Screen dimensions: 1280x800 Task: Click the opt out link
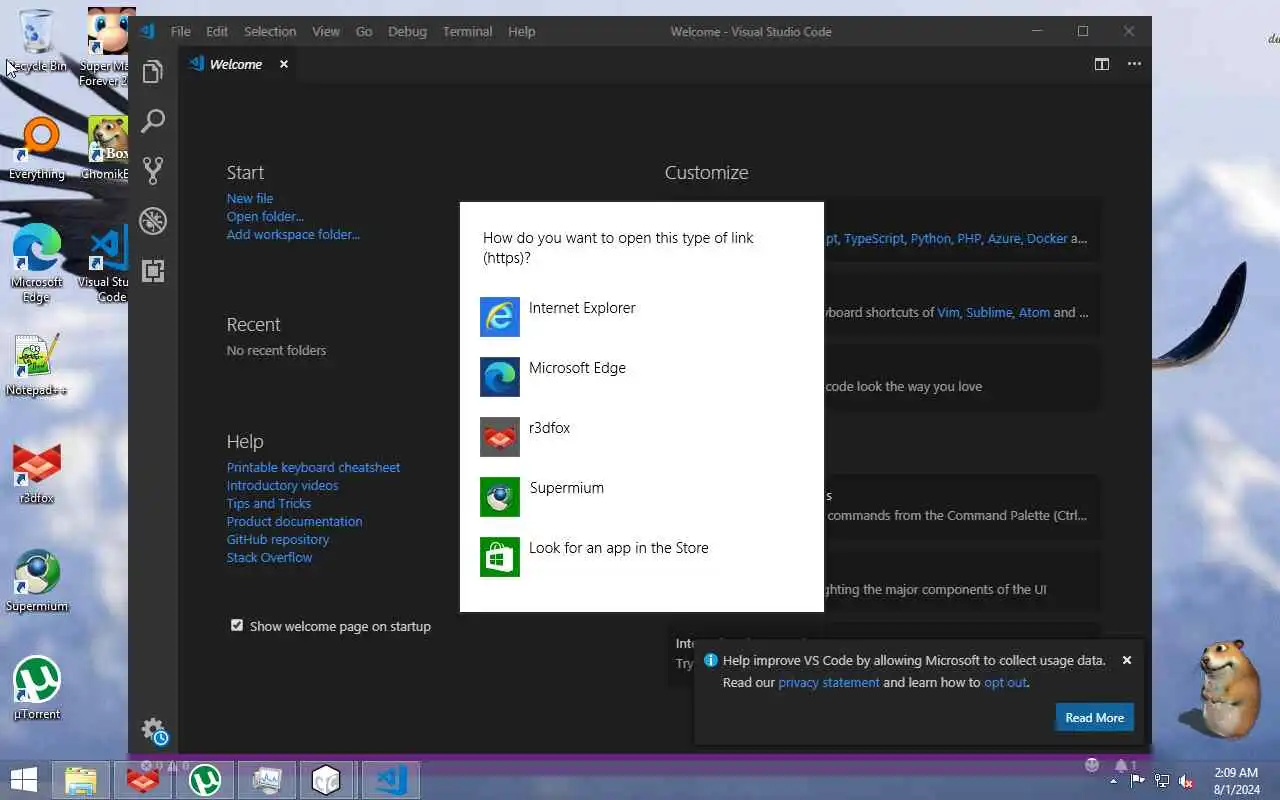[x=1005, y=682]
